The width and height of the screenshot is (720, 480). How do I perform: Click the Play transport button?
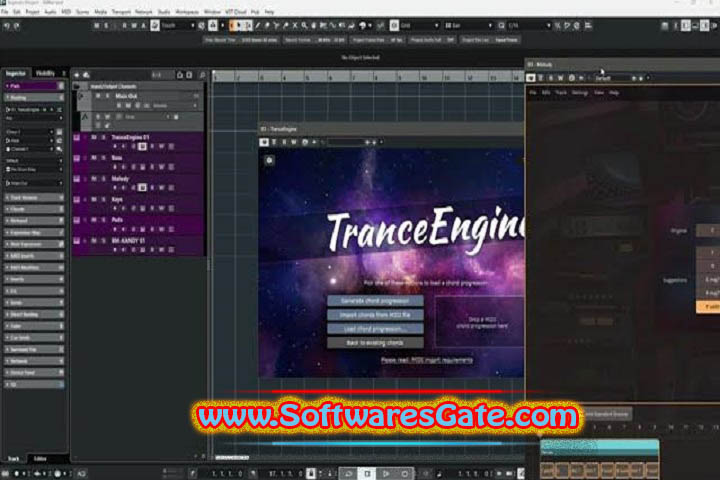click(386, 474)
